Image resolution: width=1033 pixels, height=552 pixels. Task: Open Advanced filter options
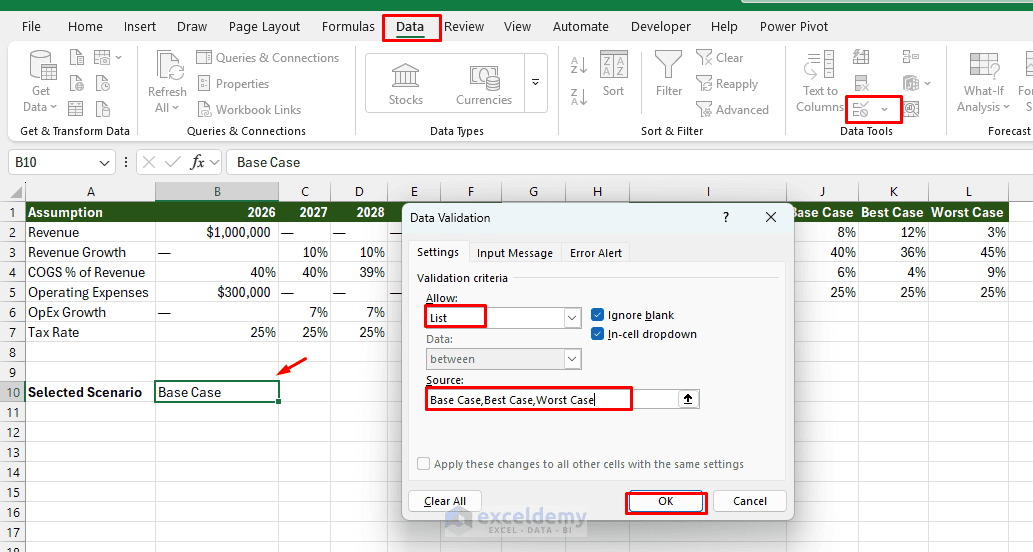[x=733, y=109]
